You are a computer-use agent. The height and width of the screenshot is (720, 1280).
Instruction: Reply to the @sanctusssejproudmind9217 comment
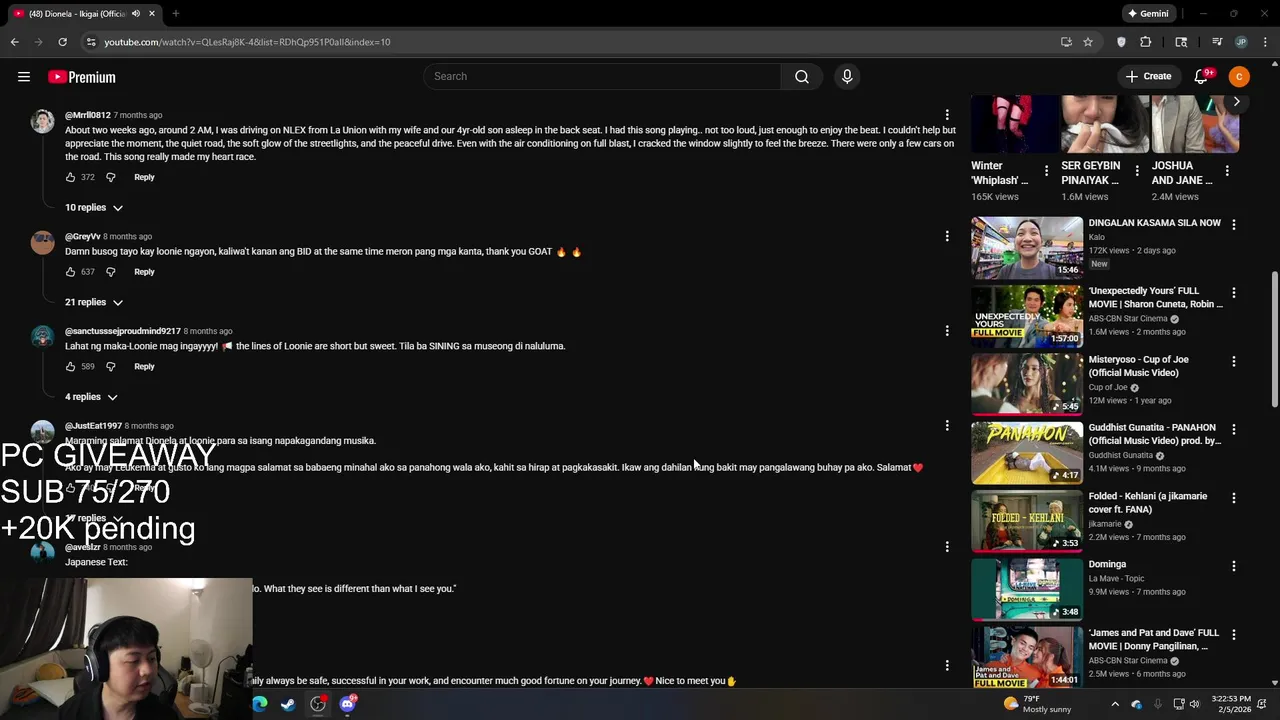(x=144, y=367)
